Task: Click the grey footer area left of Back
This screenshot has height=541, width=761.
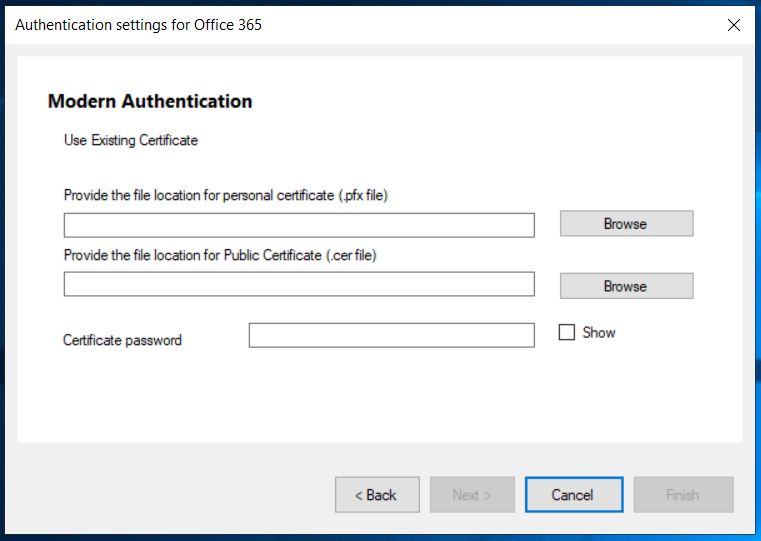Action: (170, 490)
